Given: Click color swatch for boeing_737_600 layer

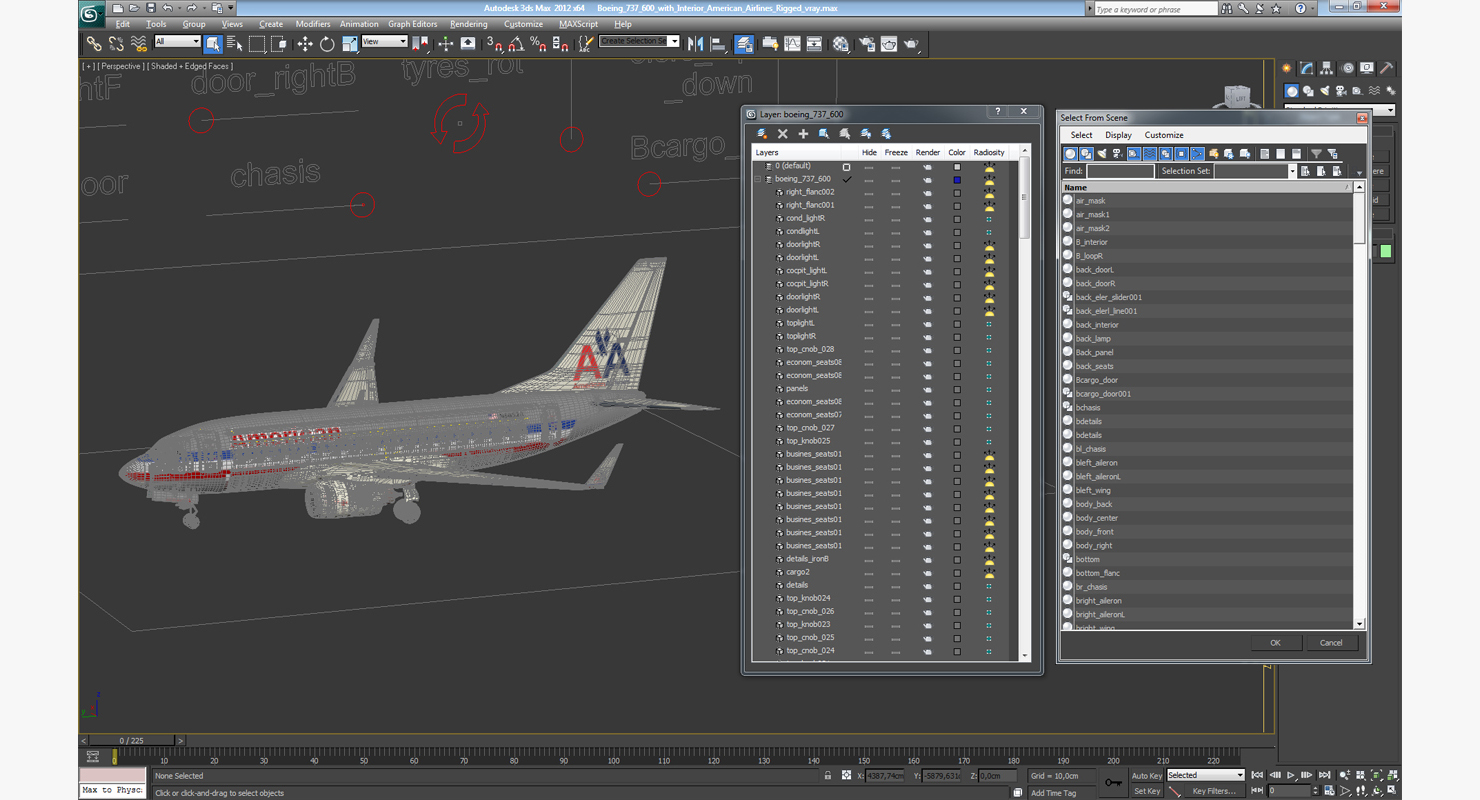Looking at the screenshot, I should (x=957, y=179).
